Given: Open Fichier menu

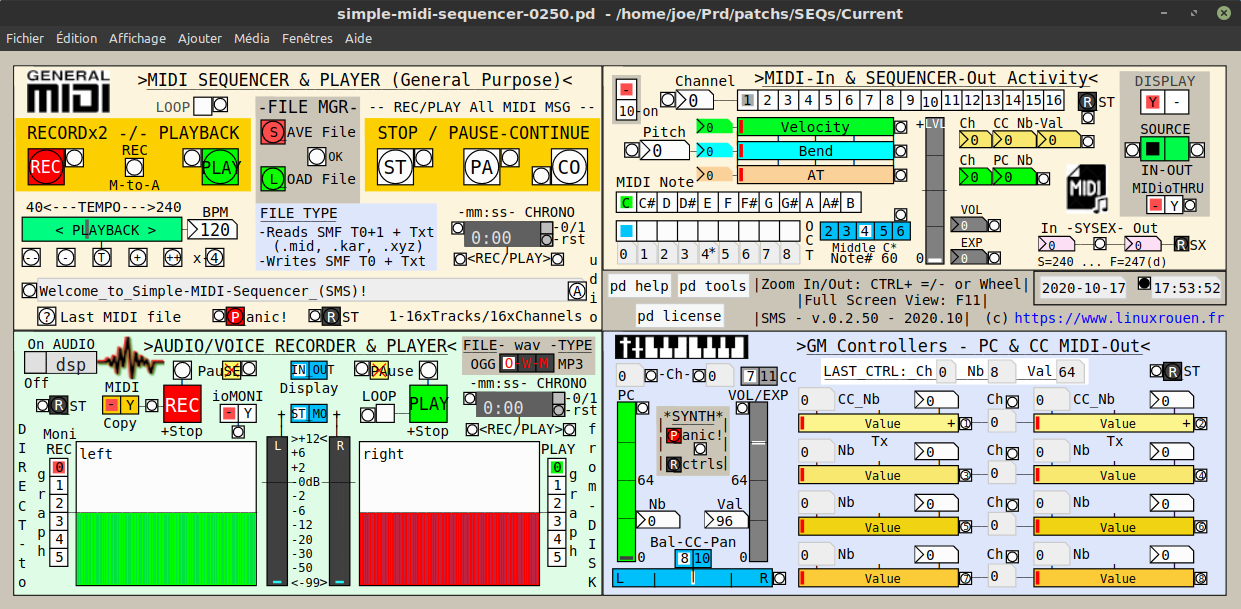Looking at the screenshot, I should tap(25, 38).
